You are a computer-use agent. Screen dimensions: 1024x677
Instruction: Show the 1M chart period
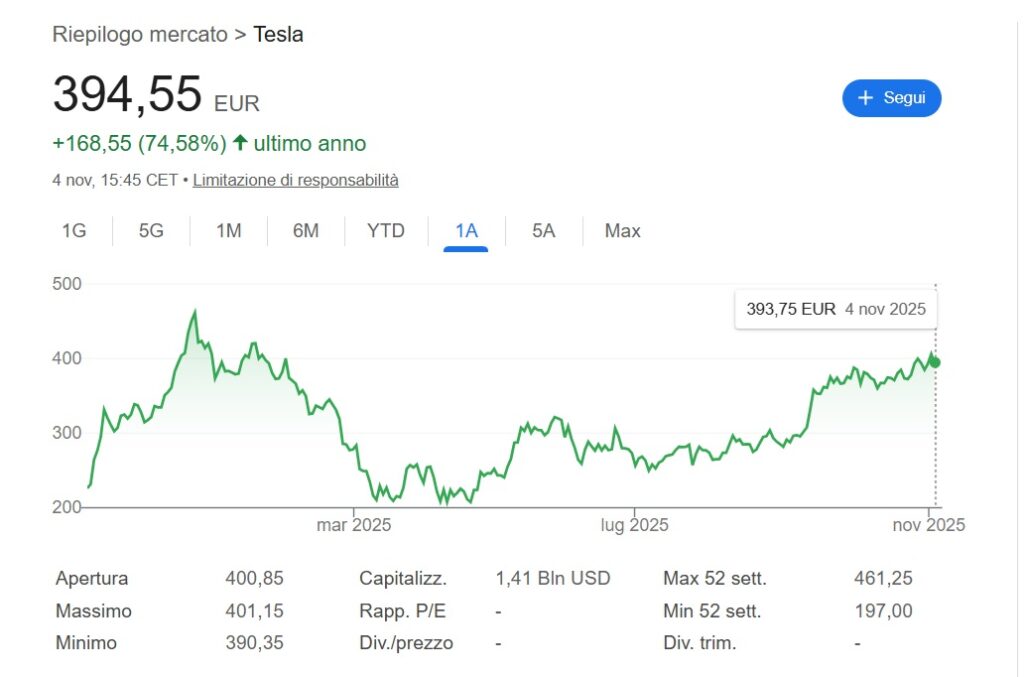229,231
